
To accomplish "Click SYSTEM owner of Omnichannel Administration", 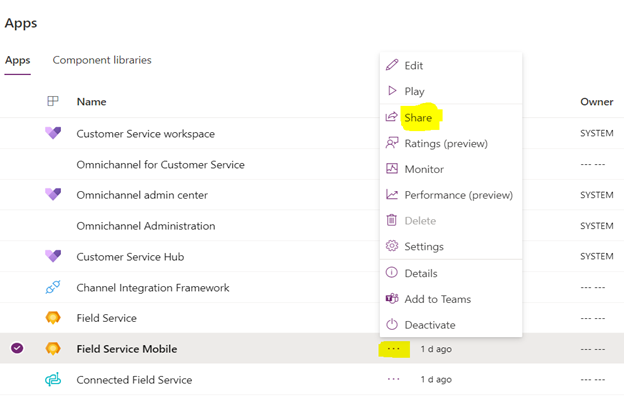I will coord(597,226).
